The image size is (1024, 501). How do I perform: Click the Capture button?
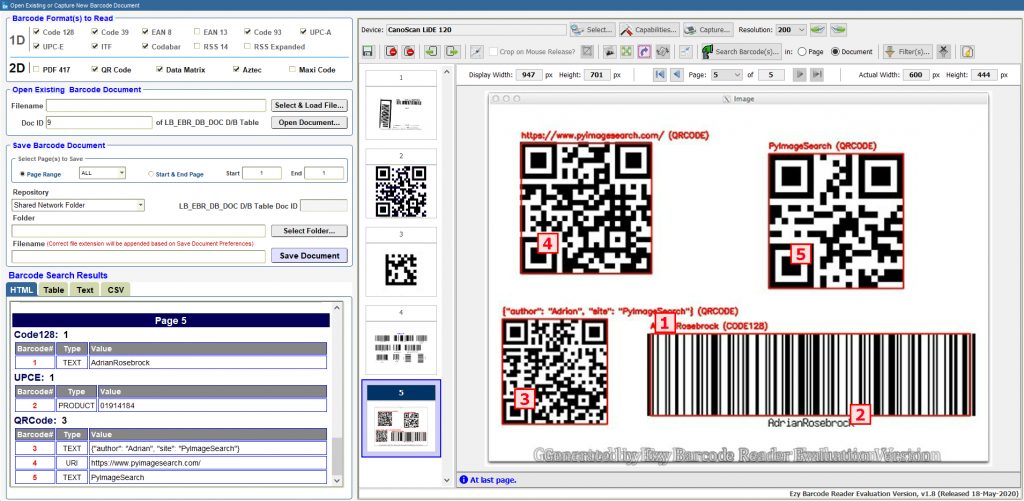click(x=708, y=29)
